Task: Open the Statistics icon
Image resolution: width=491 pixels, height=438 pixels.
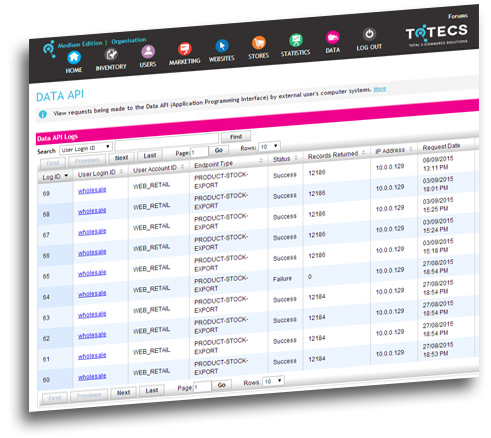Action: coord(296,40)
